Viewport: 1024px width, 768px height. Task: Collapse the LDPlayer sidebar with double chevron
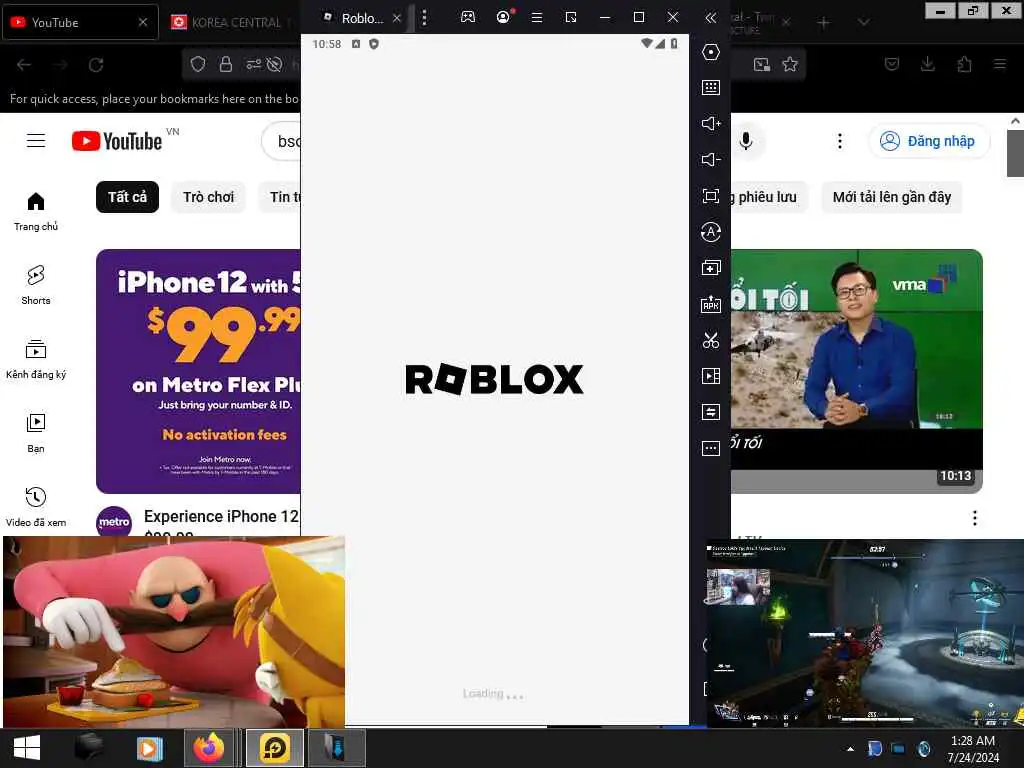[711, 18]
